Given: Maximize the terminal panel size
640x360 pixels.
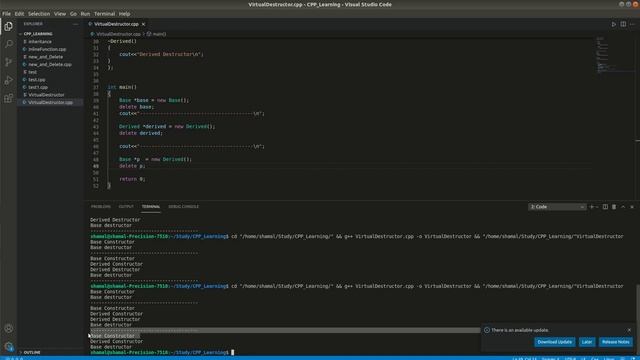Looking at the screenshot, I should click(x=623, y=207).
